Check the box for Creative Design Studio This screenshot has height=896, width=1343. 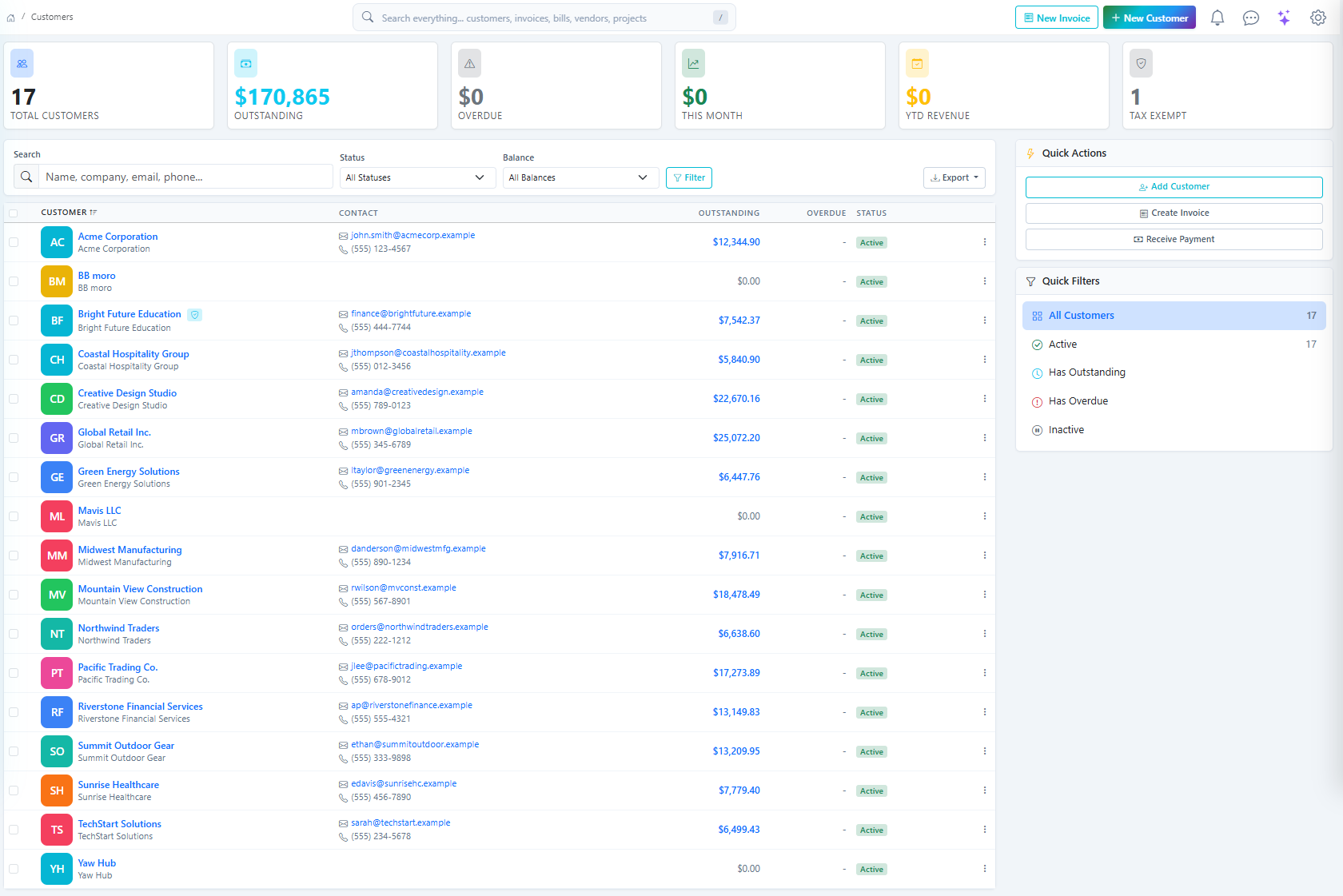click(x=14, y=399)
